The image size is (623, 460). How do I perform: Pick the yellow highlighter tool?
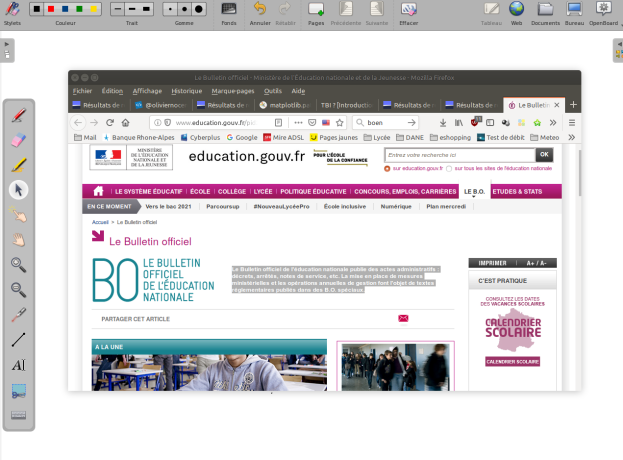click(x=18, y=165)
